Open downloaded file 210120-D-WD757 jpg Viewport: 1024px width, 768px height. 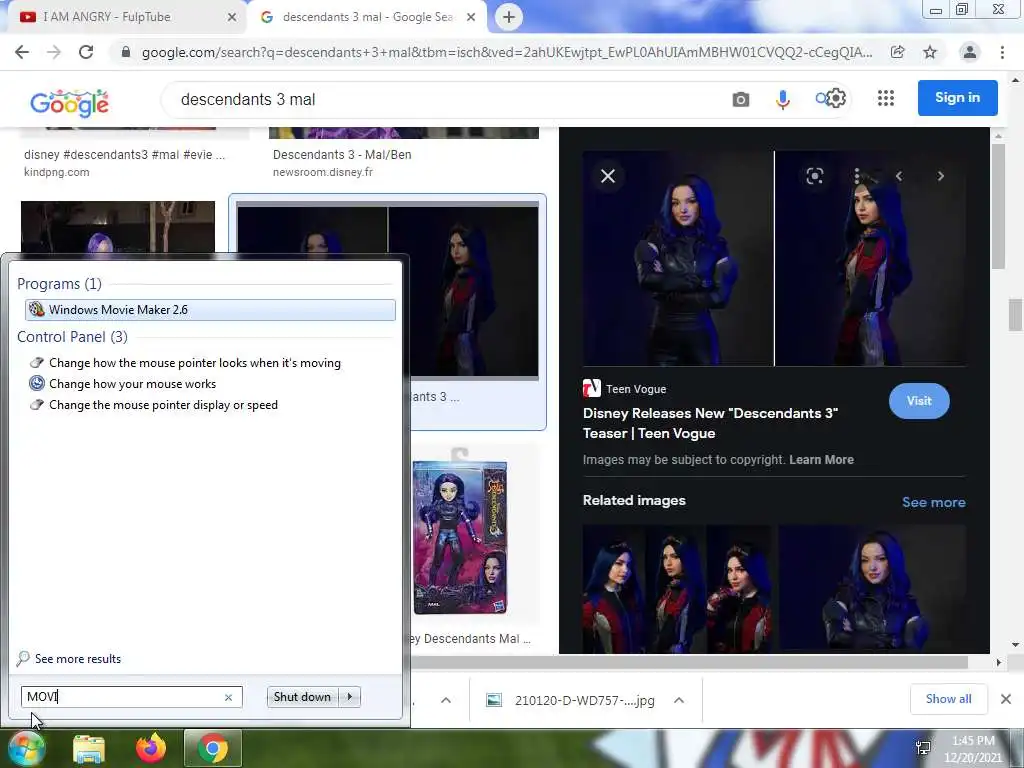584,700
